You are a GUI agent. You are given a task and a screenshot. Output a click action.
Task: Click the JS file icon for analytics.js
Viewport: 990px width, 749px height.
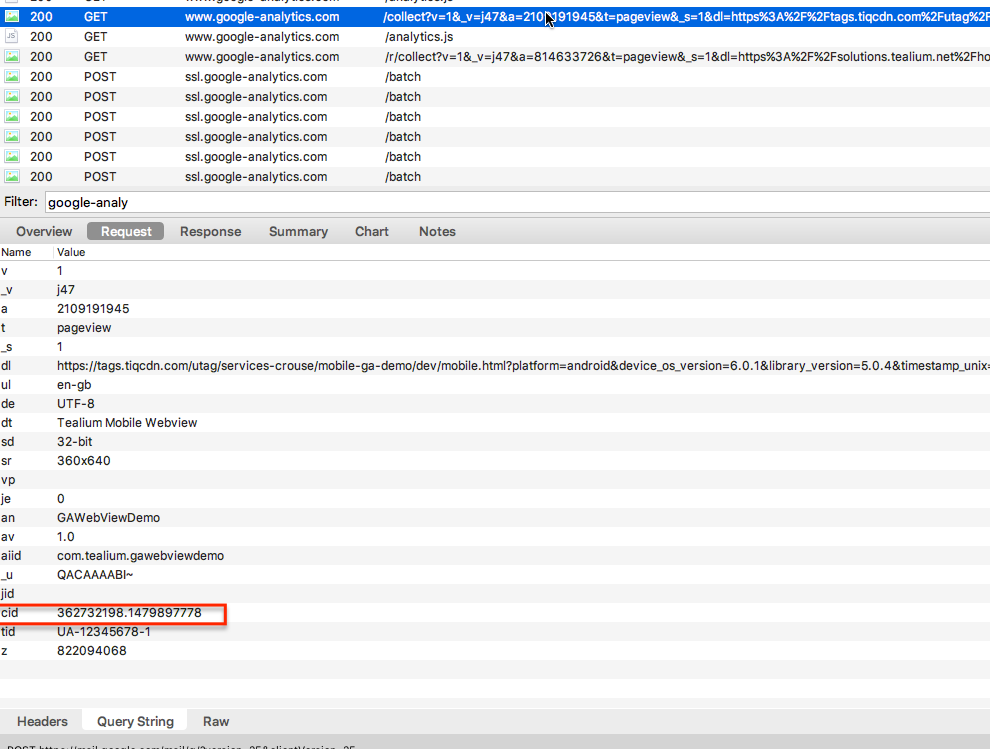tap(12, 37)
